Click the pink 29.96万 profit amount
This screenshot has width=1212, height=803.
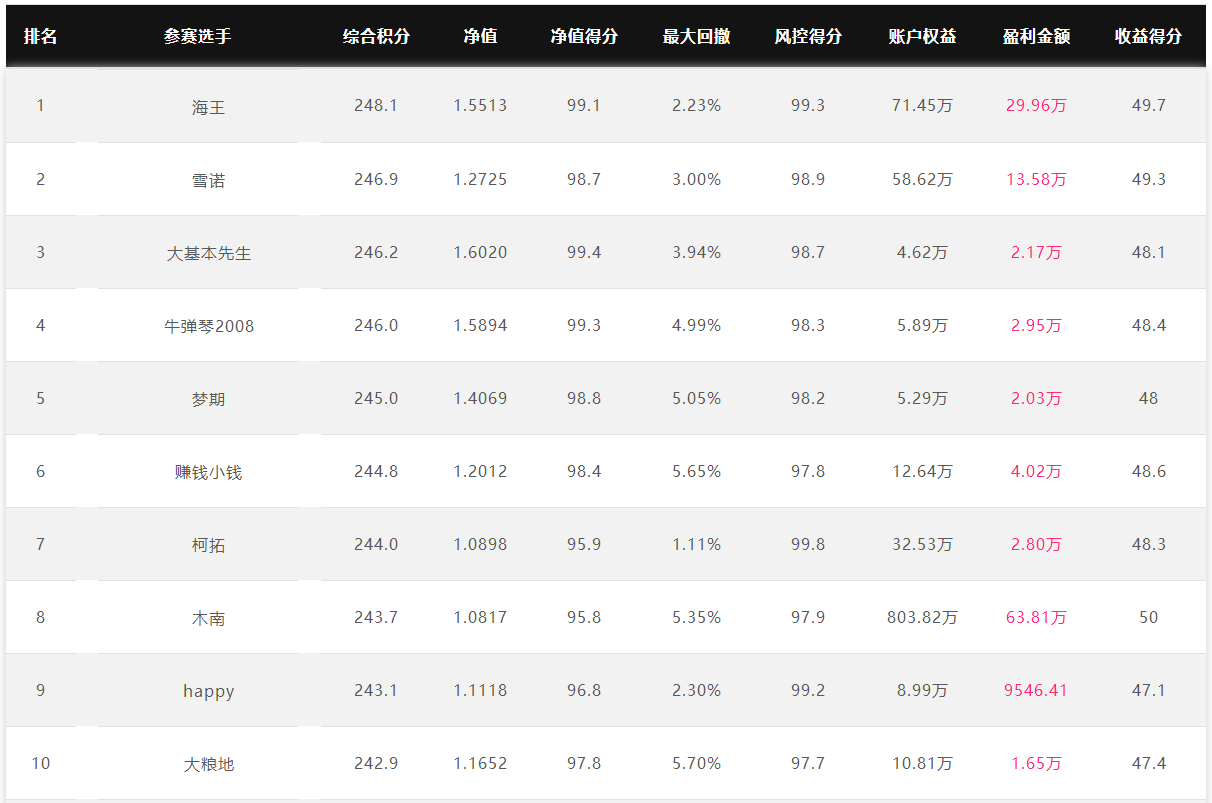tap(1036, 105)
